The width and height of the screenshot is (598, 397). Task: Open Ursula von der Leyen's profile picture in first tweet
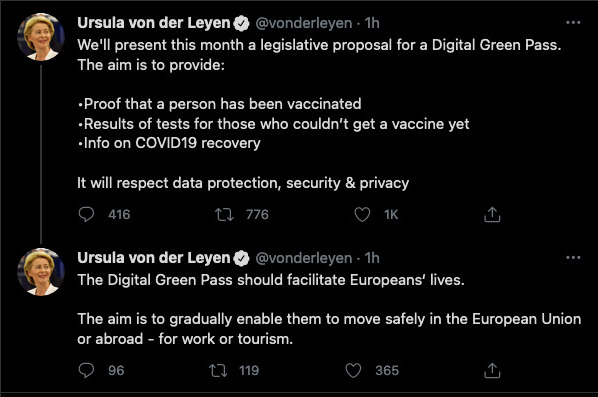click(41, 37)
